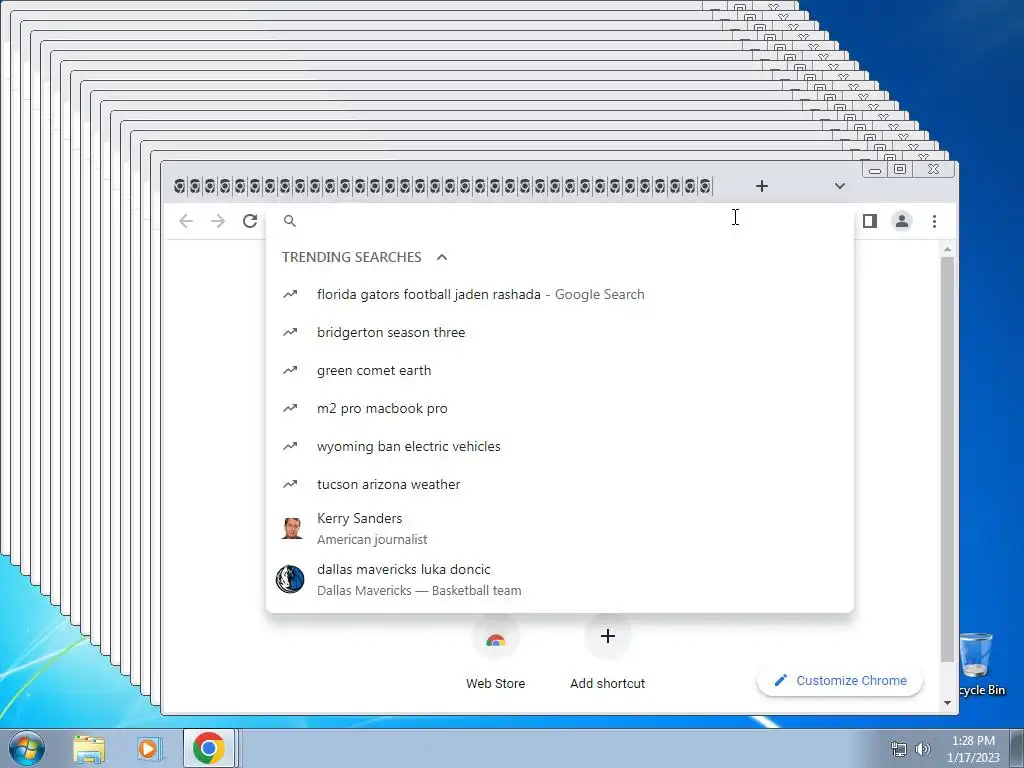Open Chrome's three-dot menu
This screenshot has height=768, width=1024.
coord(935,221)
